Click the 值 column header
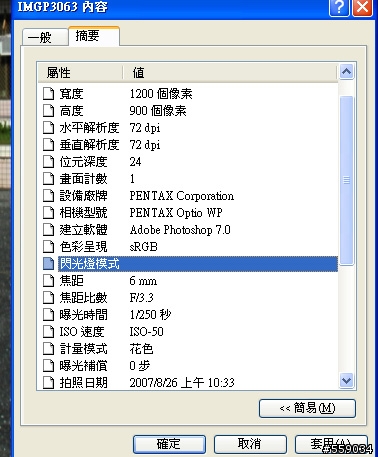The height and width of the screenshot is (457, 378). [230, 72]
